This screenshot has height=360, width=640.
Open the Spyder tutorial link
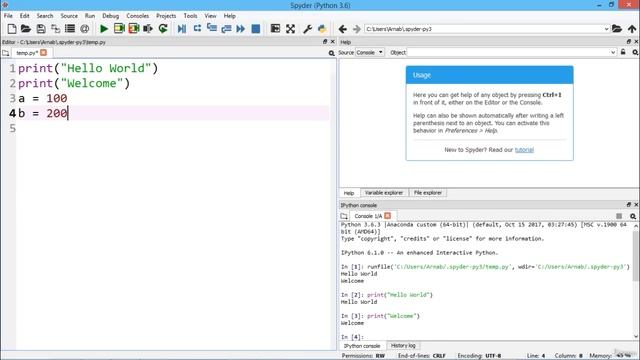click(x=524, y=150)
